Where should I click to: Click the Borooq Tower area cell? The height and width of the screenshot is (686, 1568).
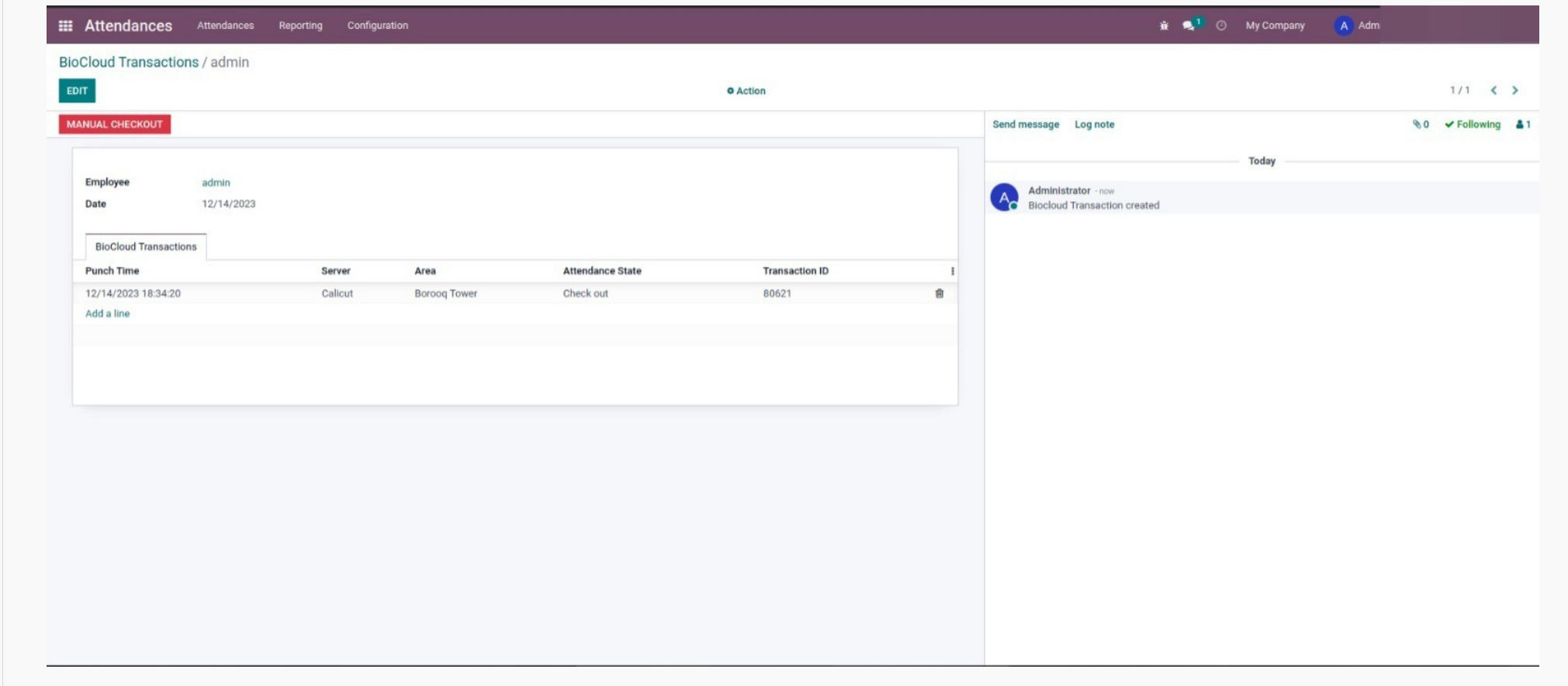(x=445, y=293)
